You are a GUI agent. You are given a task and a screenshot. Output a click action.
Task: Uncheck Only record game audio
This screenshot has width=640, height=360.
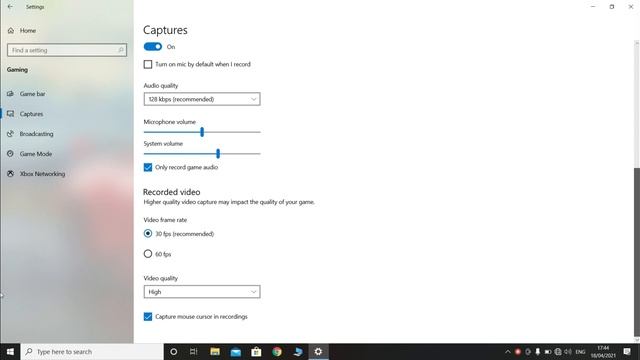click(x=148, y=167)
